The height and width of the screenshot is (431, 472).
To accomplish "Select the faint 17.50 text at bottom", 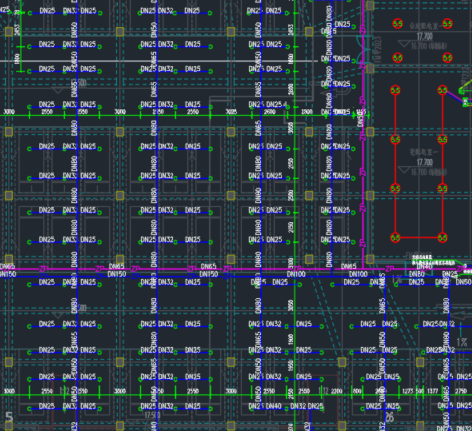I will click(x=153, y=415).
